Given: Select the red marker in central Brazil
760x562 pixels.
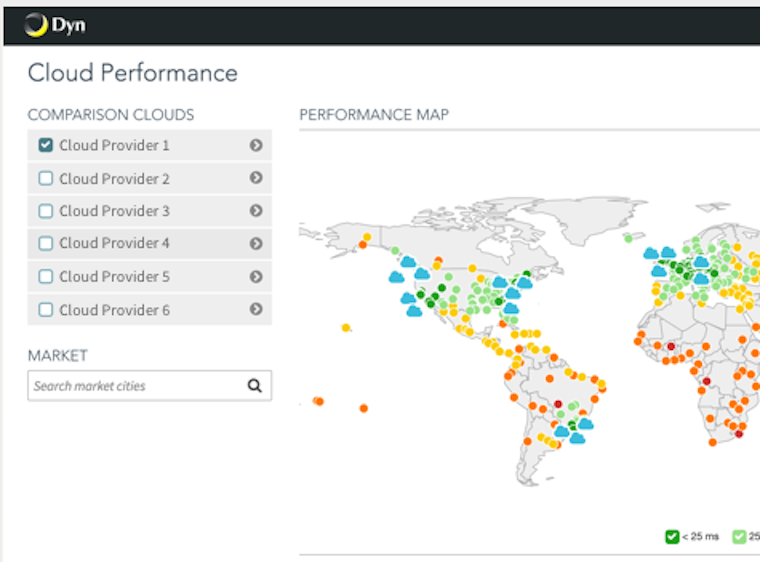Looking at the screenshot, I should click(x=558, y=404).
